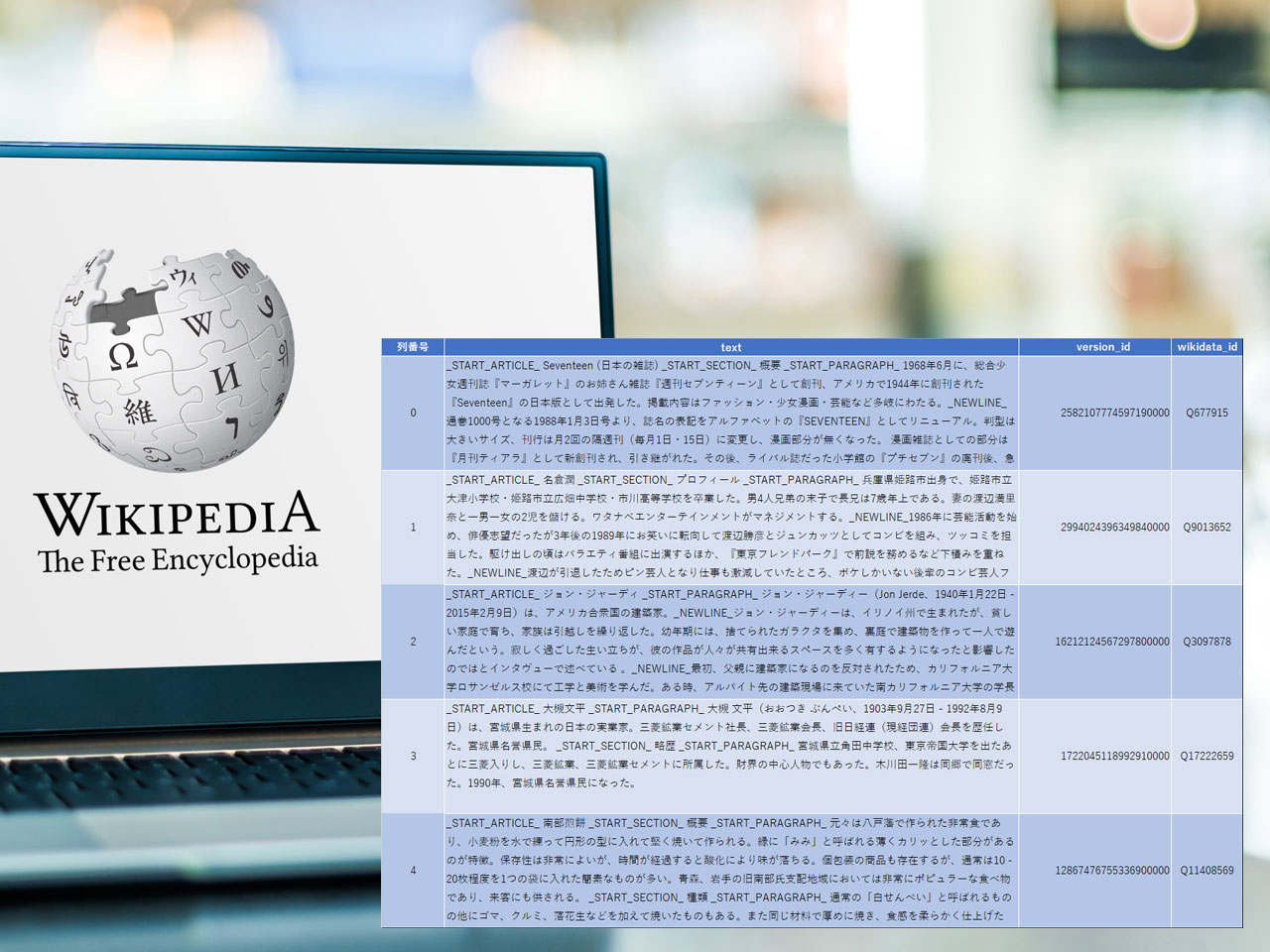Select the ジョン・ジャーディ article text cell

(731, 642)
